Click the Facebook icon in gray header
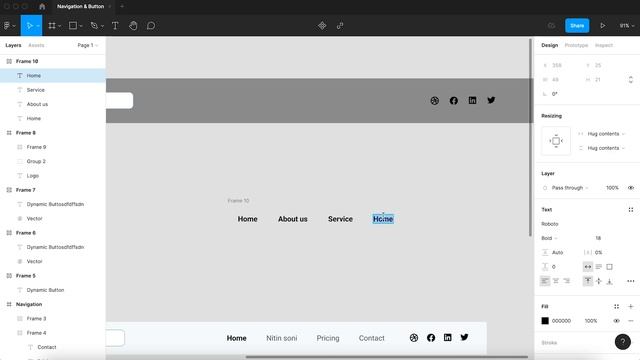 pos(453,100)
